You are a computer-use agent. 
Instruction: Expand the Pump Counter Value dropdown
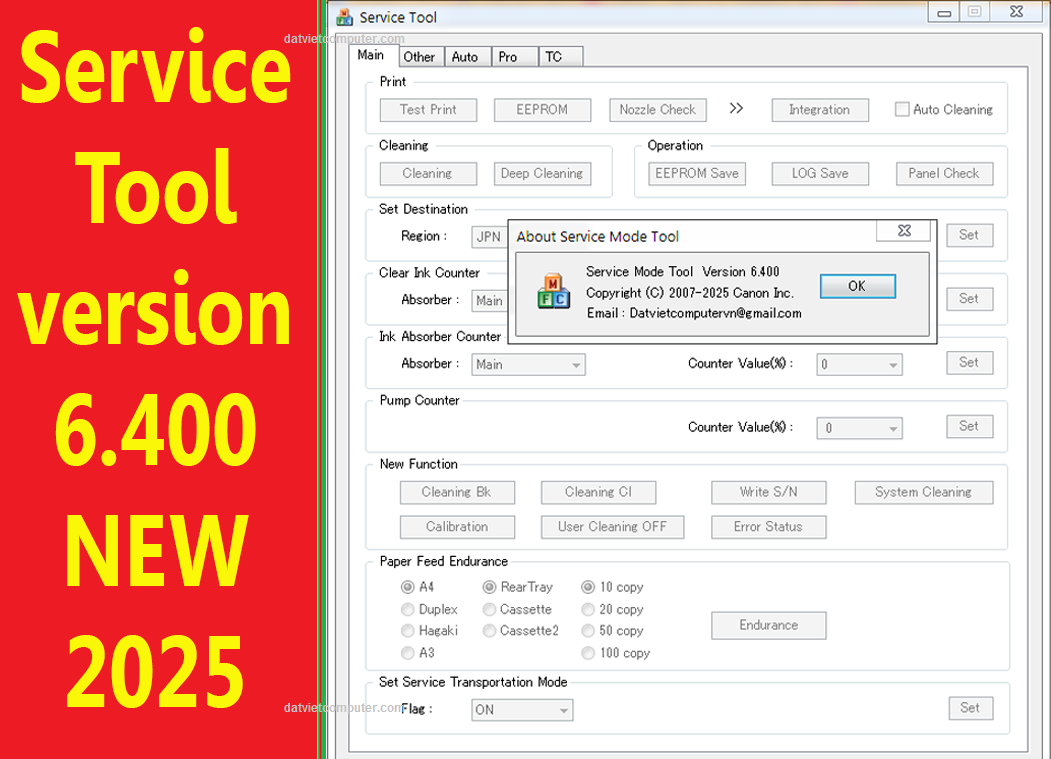(x=859, y=429)
